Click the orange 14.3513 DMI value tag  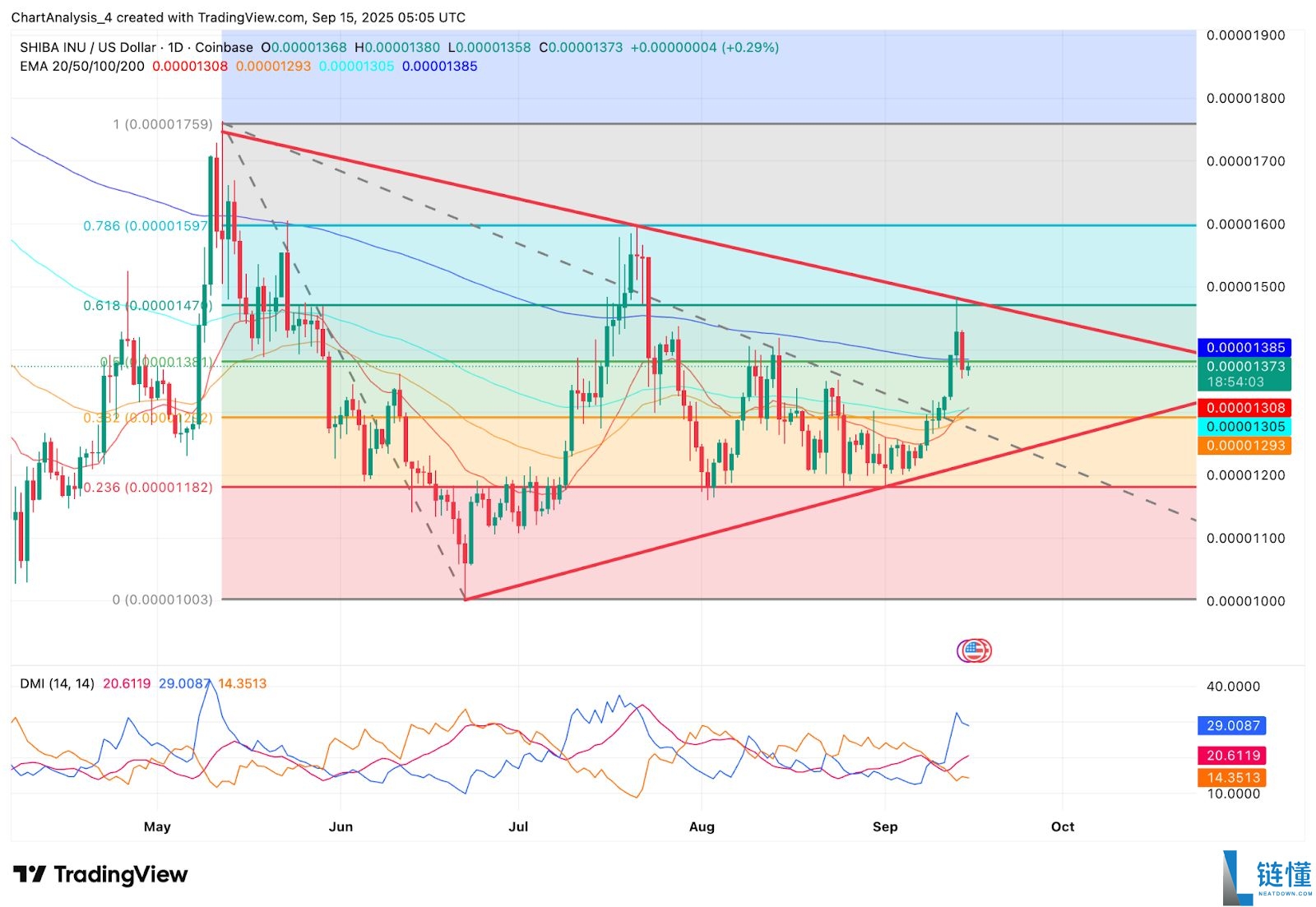click(x=1232, y=778)
